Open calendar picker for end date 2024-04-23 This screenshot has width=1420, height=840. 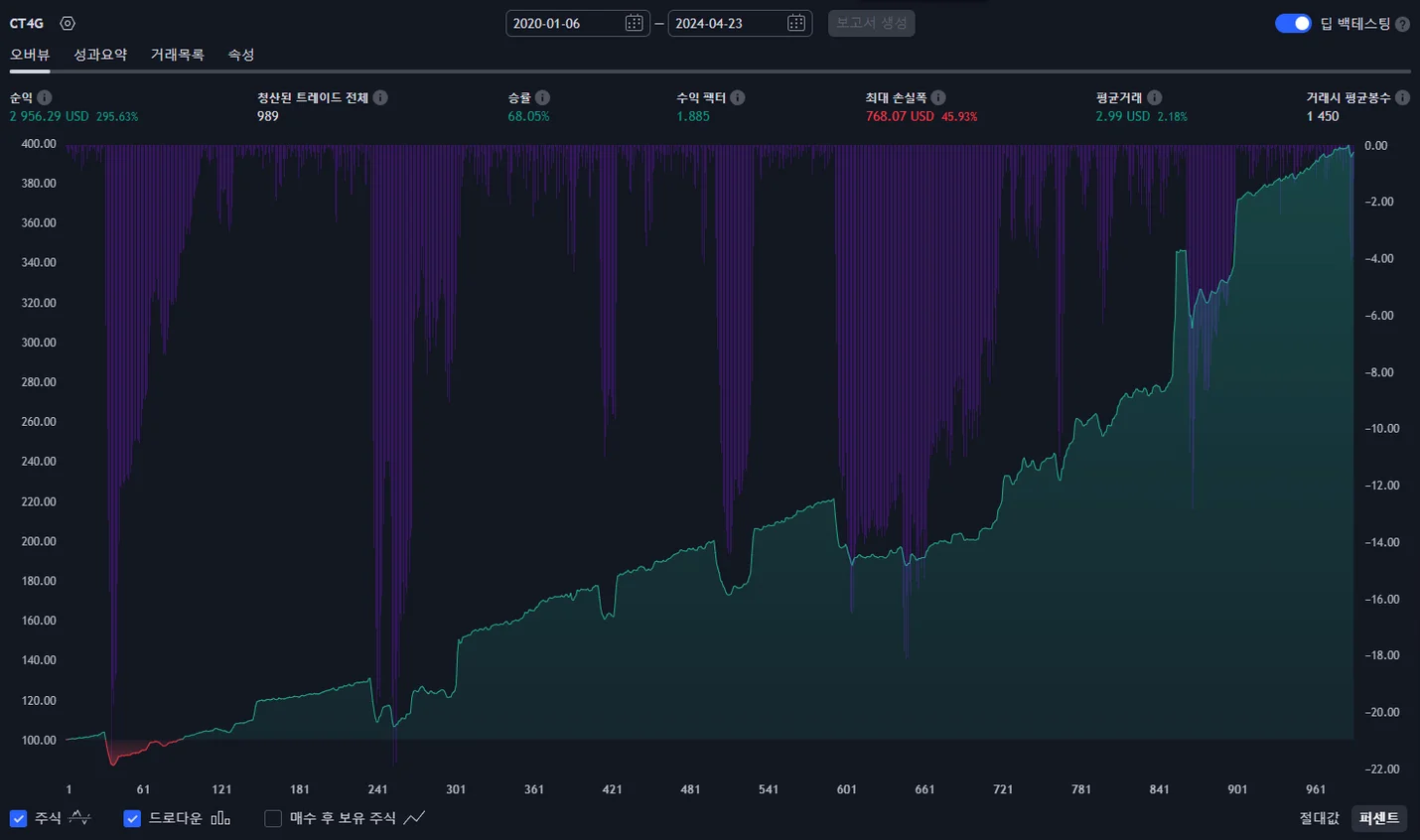coord(796,23)
